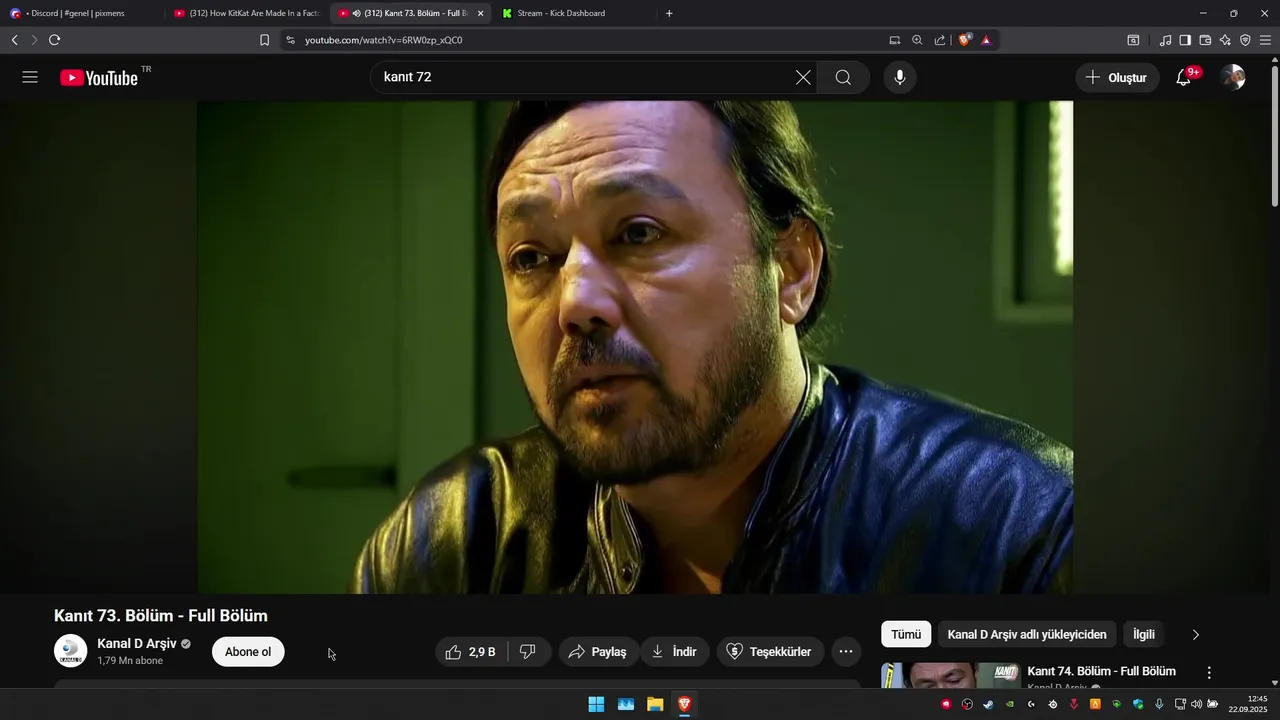Subscribe with the Abone ol button
Screen dimensions: 1280x720
(248, 652)
